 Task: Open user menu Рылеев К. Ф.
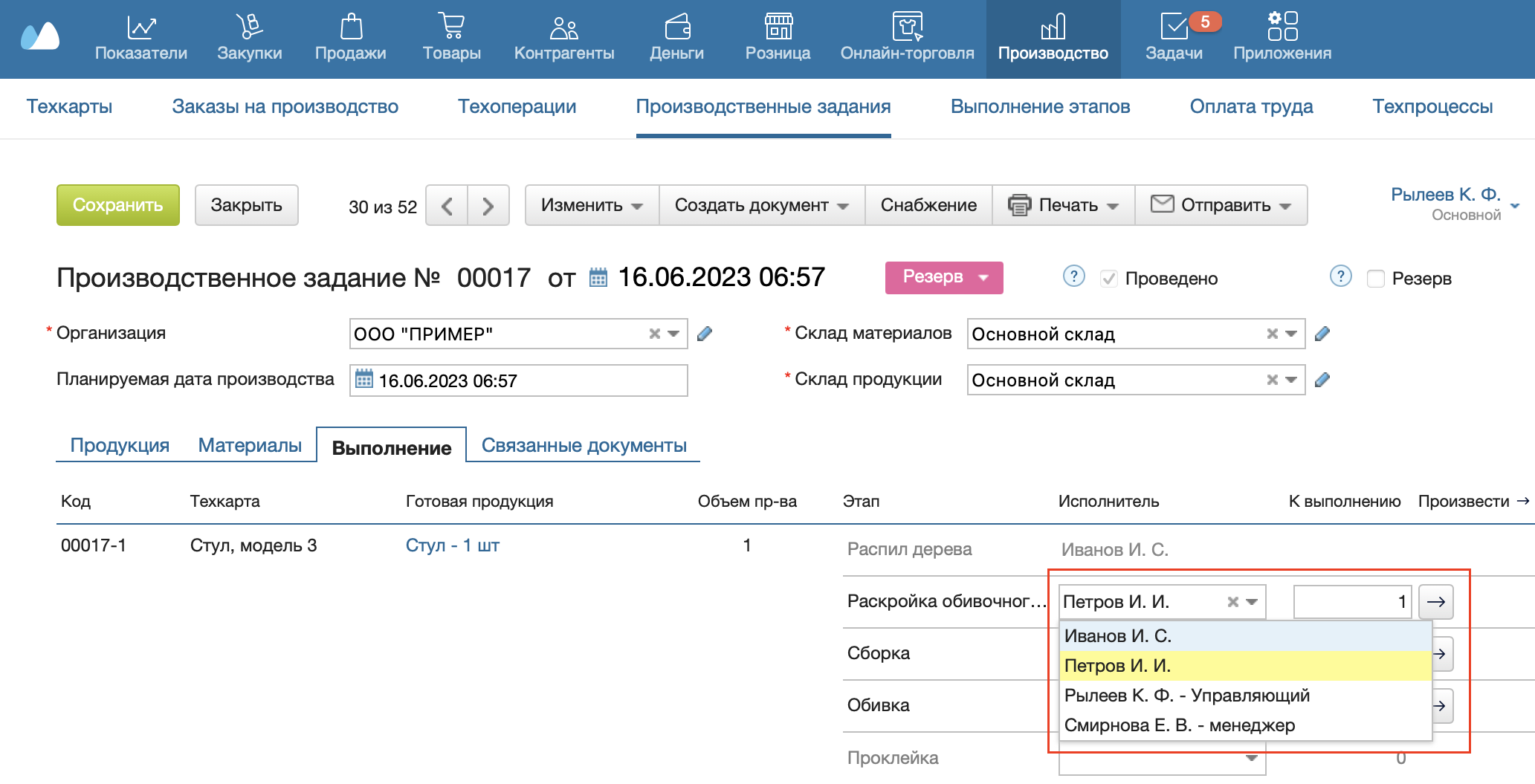[x=1454, y=204]
